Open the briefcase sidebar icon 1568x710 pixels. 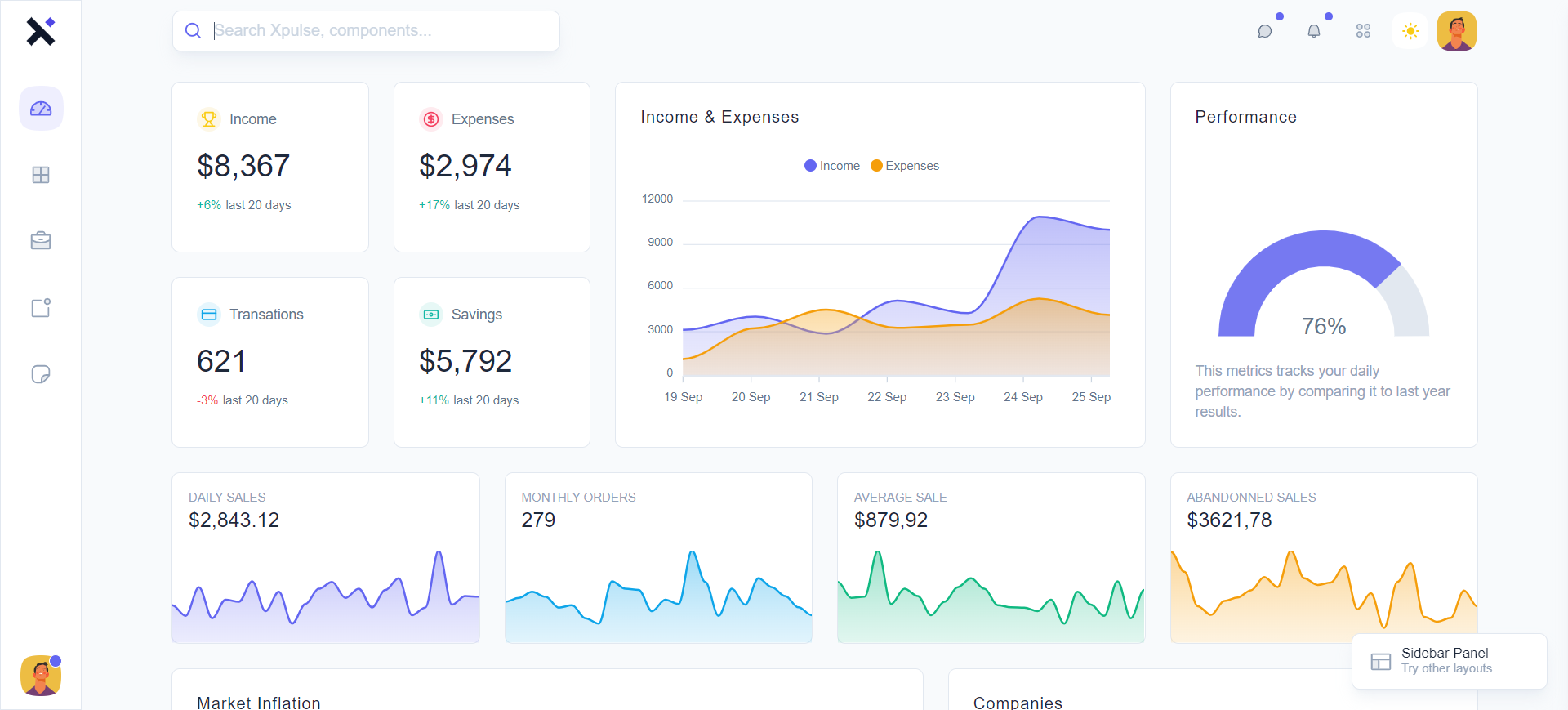pos(41,241)
